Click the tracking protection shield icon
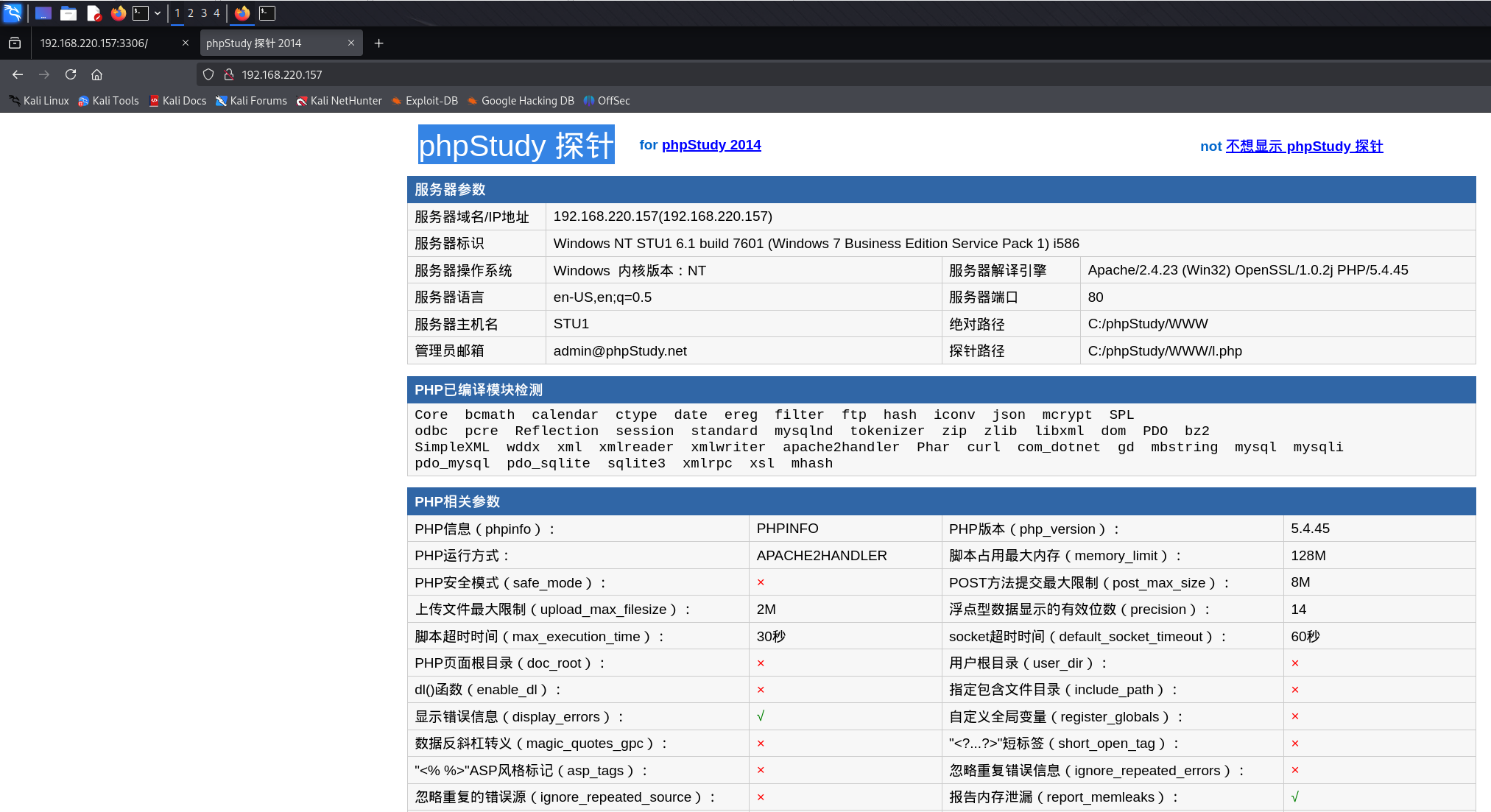This screenshot has height=812, width=1491. 208,74
